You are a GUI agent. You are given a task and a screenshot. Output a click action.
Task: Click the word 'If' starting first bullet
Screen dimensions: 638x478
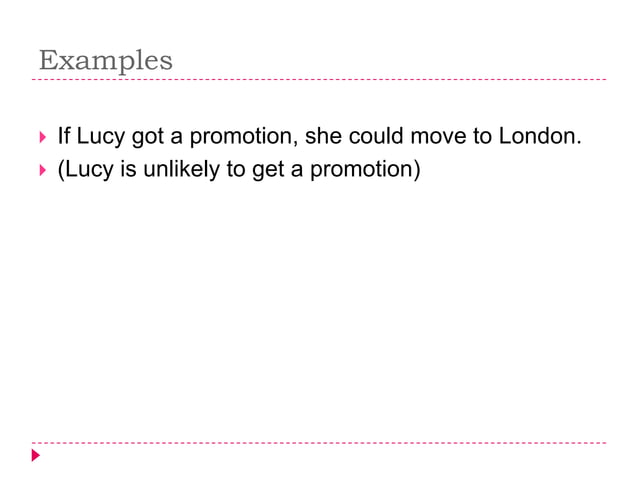click(x=64, y=136)
